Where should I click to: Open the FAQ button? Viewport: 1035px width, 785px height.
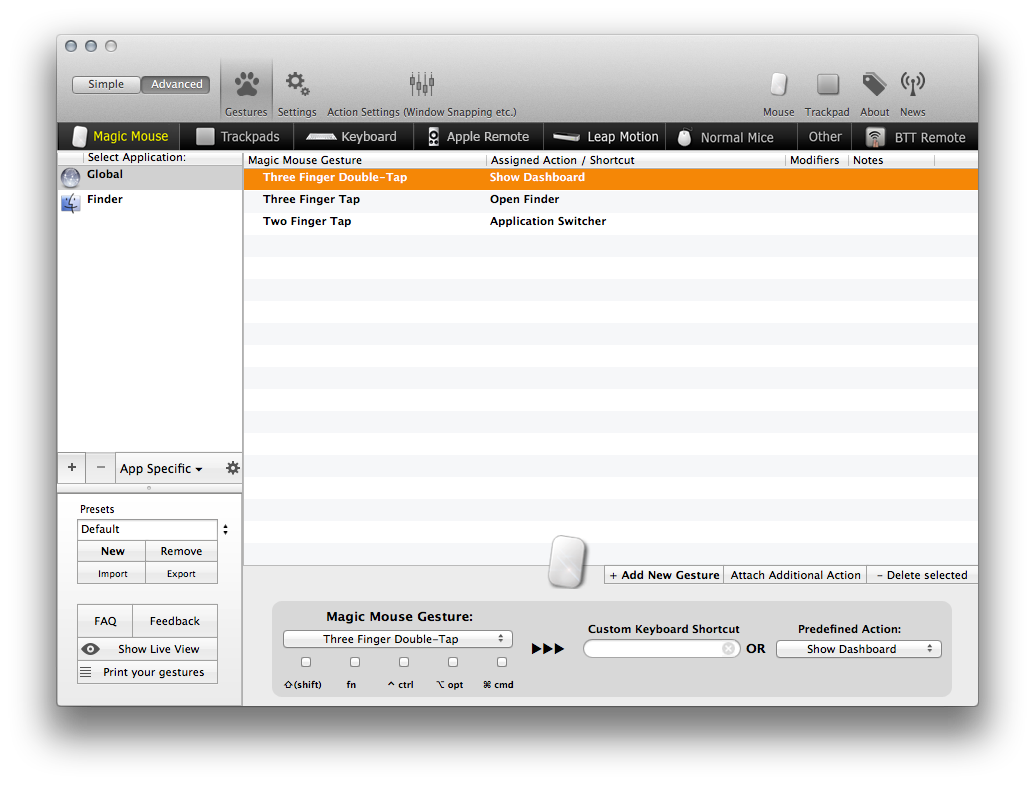click(x=105, y=621)
